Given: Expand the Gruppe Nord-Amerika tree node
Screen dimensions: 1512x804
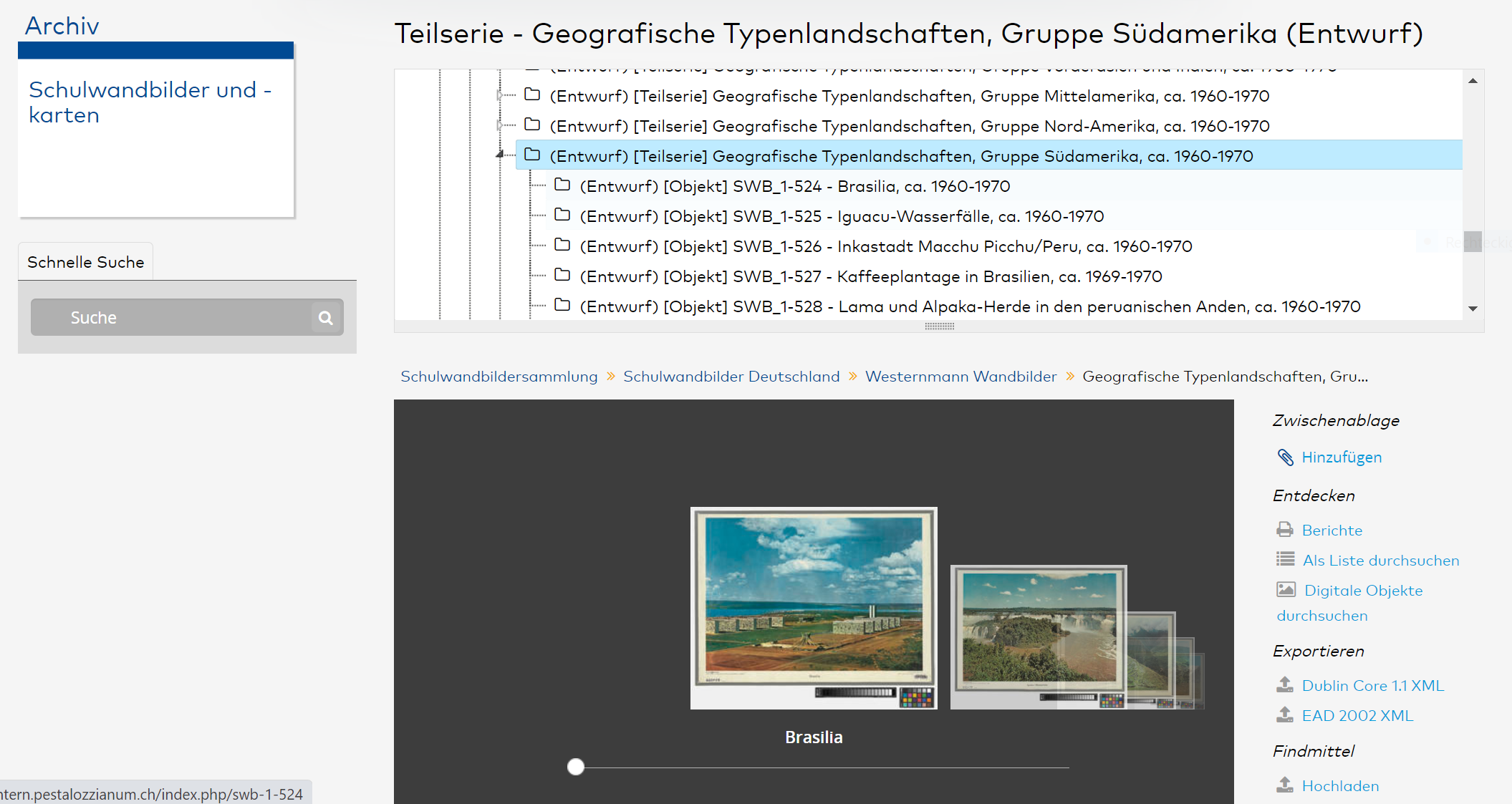Looking at the screenshot, I should pos(500,125).
